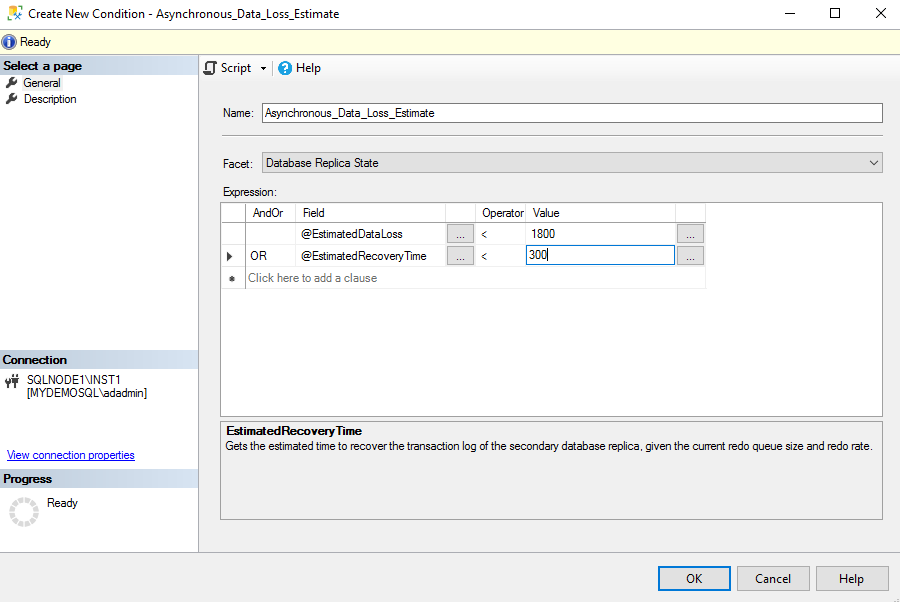Click the wrench icon beside General
900x602 pixels.
12,83
